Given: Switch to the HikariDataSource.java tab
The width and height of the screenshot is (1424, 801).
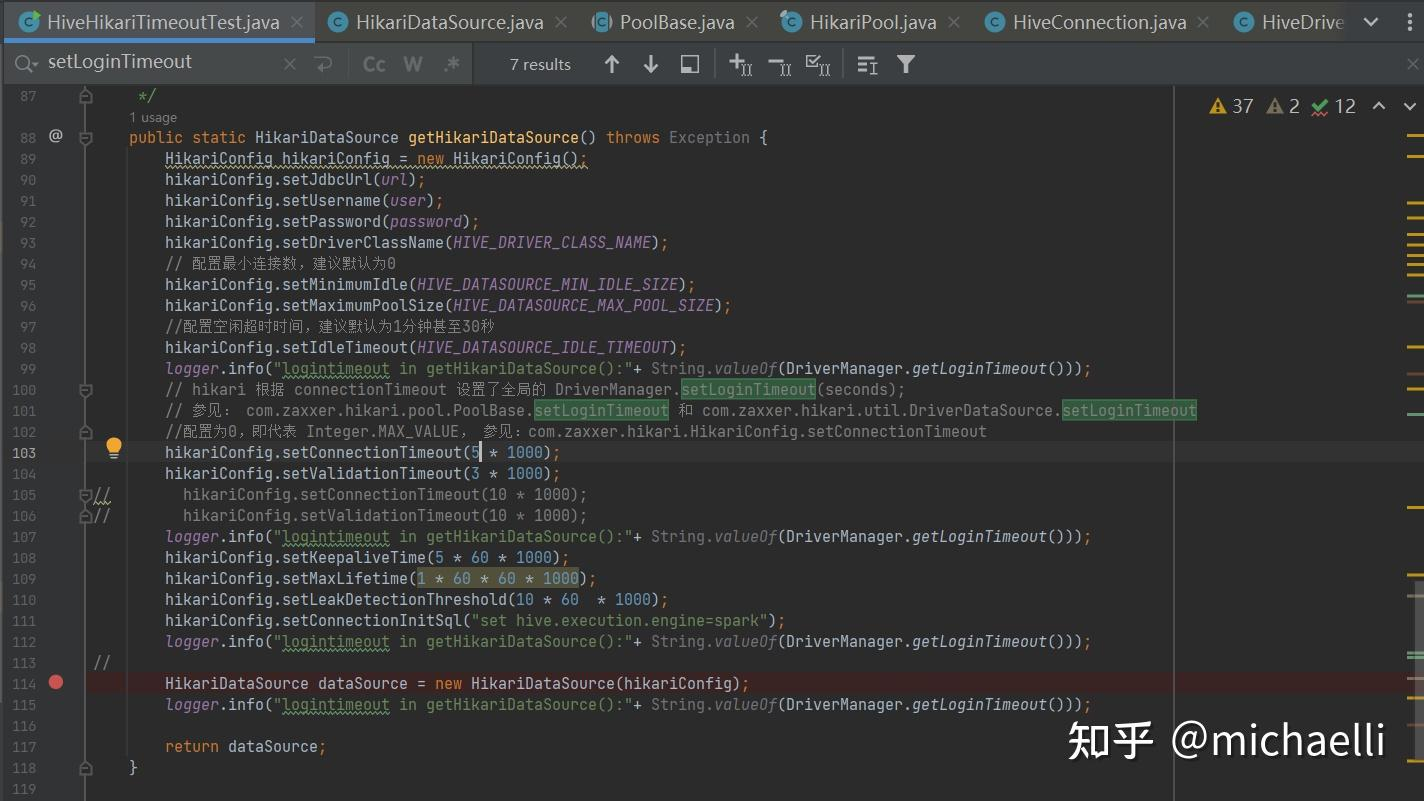Looking at the screenshot, I should (449, 22).
